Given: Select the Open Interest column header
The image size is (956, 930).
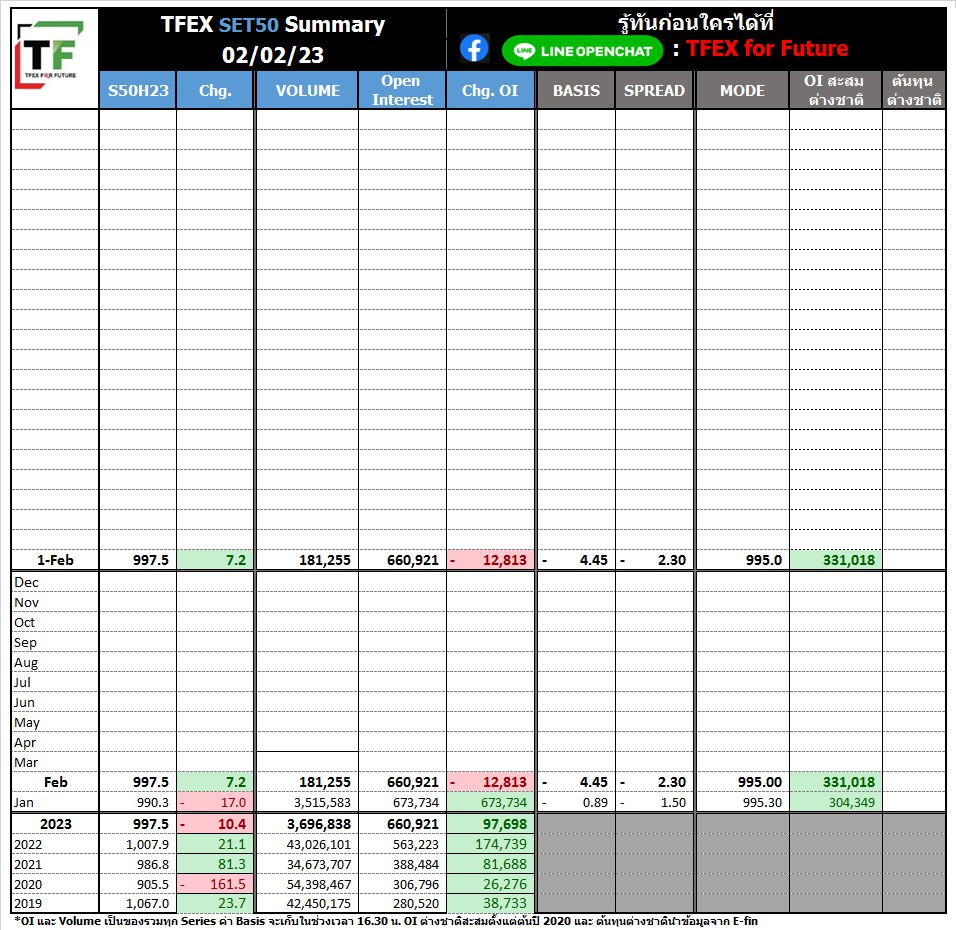Looking at the screenshot, I should (x=402, y=90).
